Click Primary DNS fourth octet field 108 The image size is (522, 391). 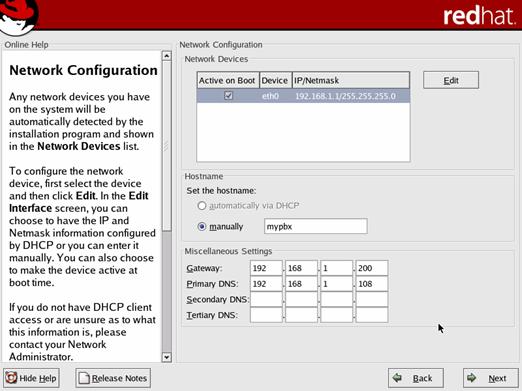coord(372,284)
